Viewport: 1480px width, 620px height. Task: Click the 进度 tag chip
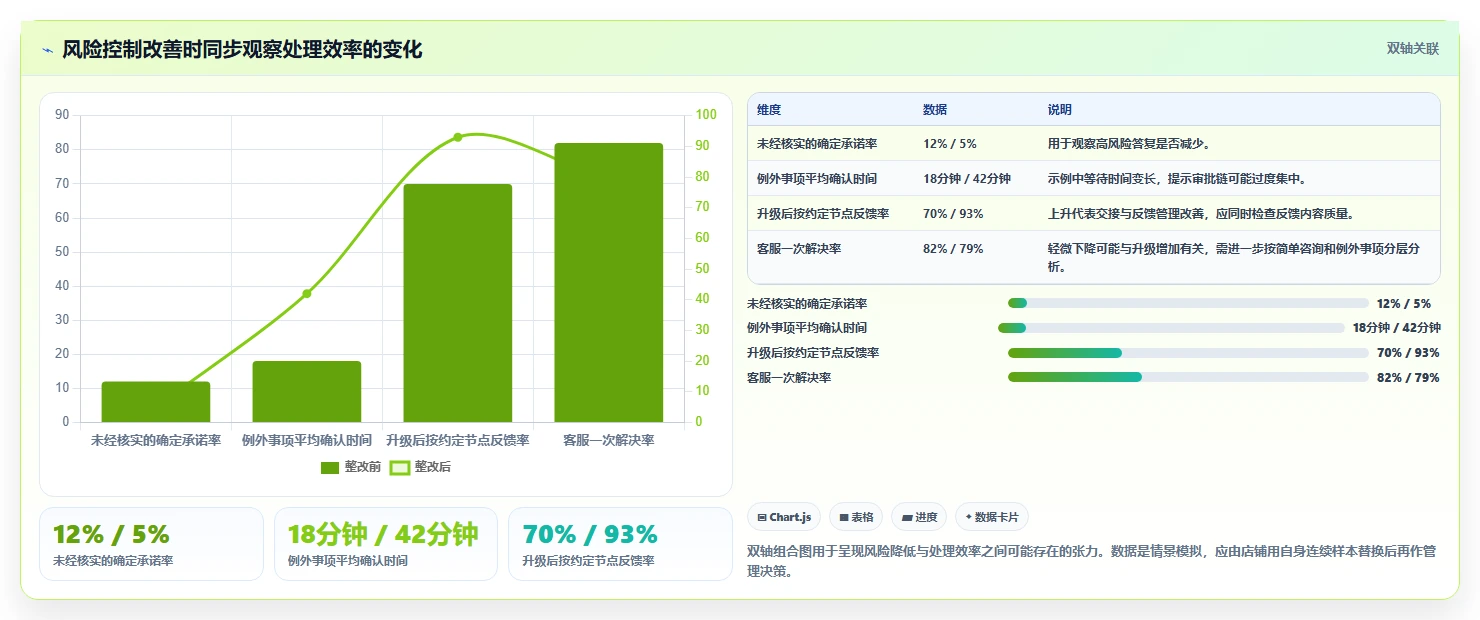(x=919, y=517)
